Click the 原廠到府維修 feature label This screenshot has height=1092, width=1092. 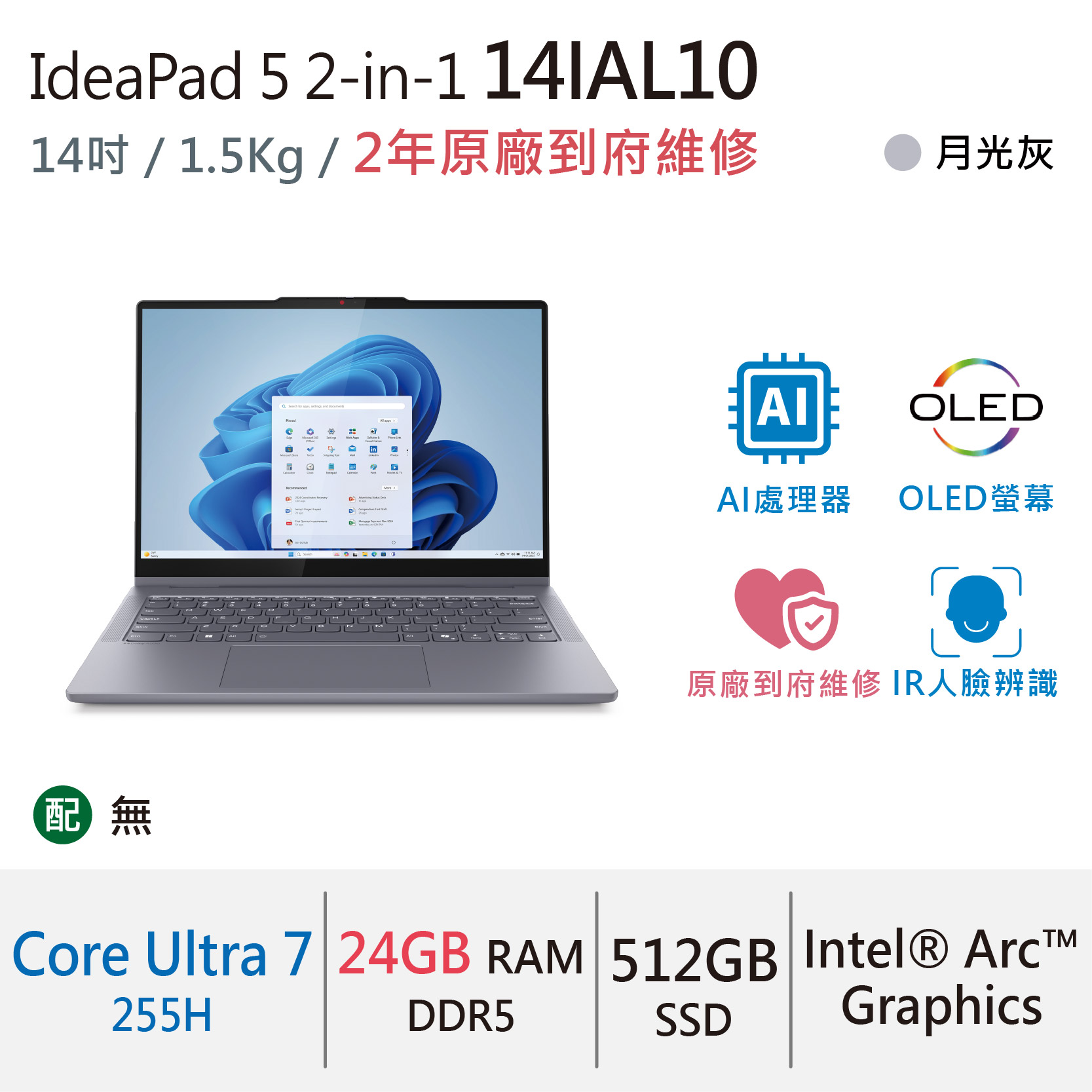tap(783, 685)
